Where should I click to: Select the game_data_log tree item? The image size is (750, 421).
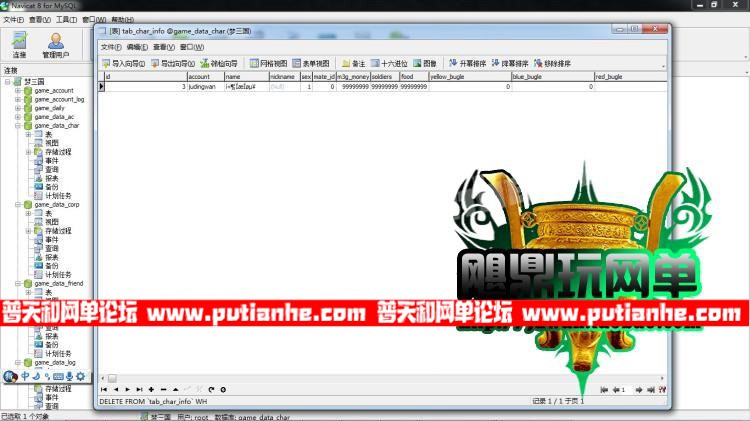click(x=55, y=363)
